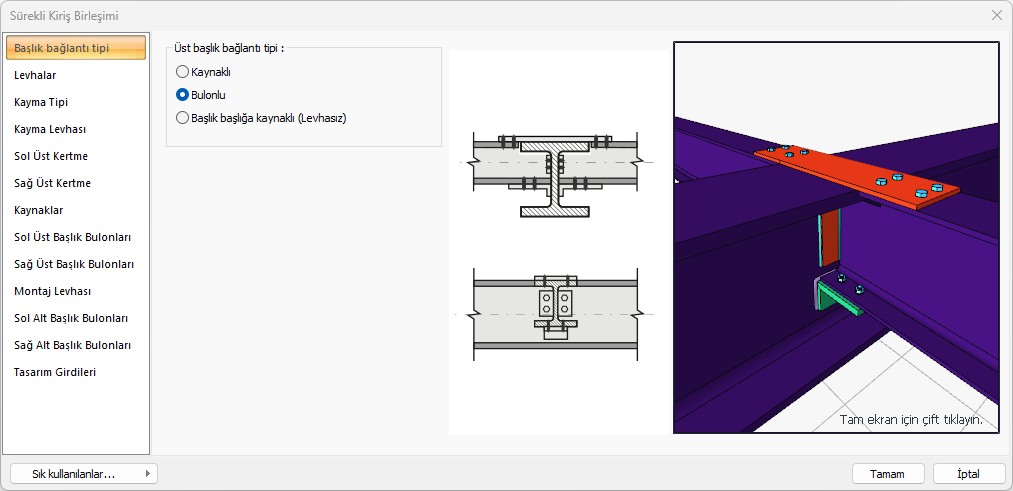Open Sol Alt Başlık Bulonları settings
The width and height of the screenshot is (1013, 491).
pos(71,318)
